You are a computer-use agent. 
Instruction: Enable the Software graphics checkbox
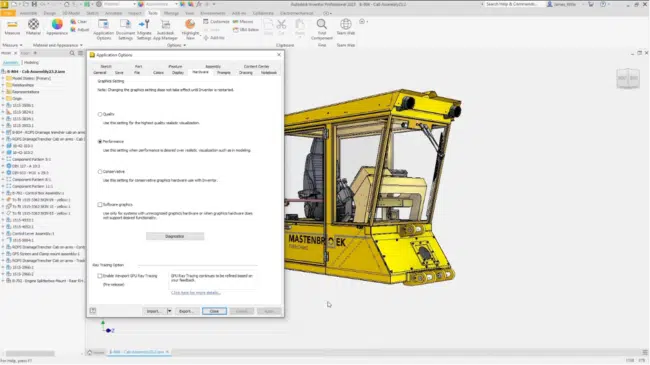point(100,204)
